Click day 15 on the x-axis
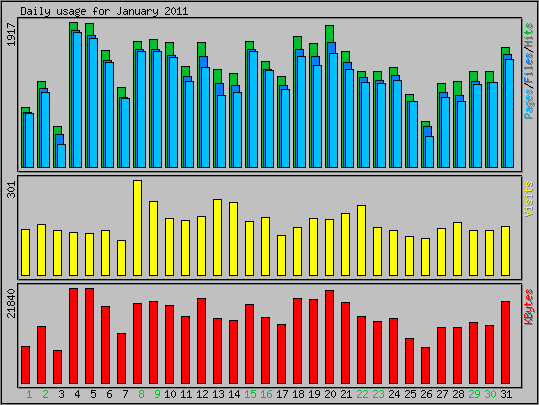Screen dimensions: 539x405 coord(250,394)
